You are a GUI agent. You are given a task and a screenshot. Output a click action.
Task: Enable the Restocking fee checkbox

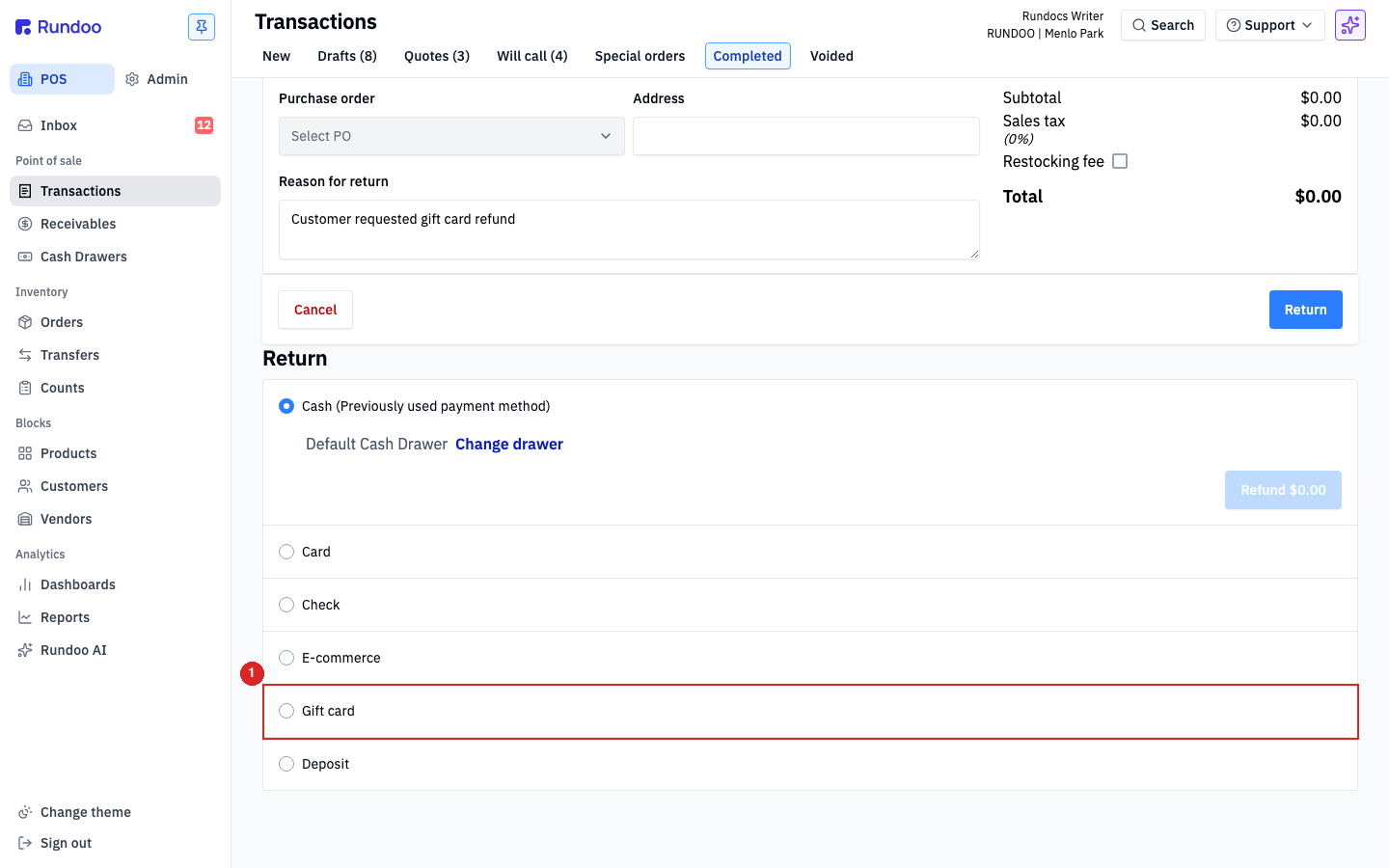tap(1120, 161)
